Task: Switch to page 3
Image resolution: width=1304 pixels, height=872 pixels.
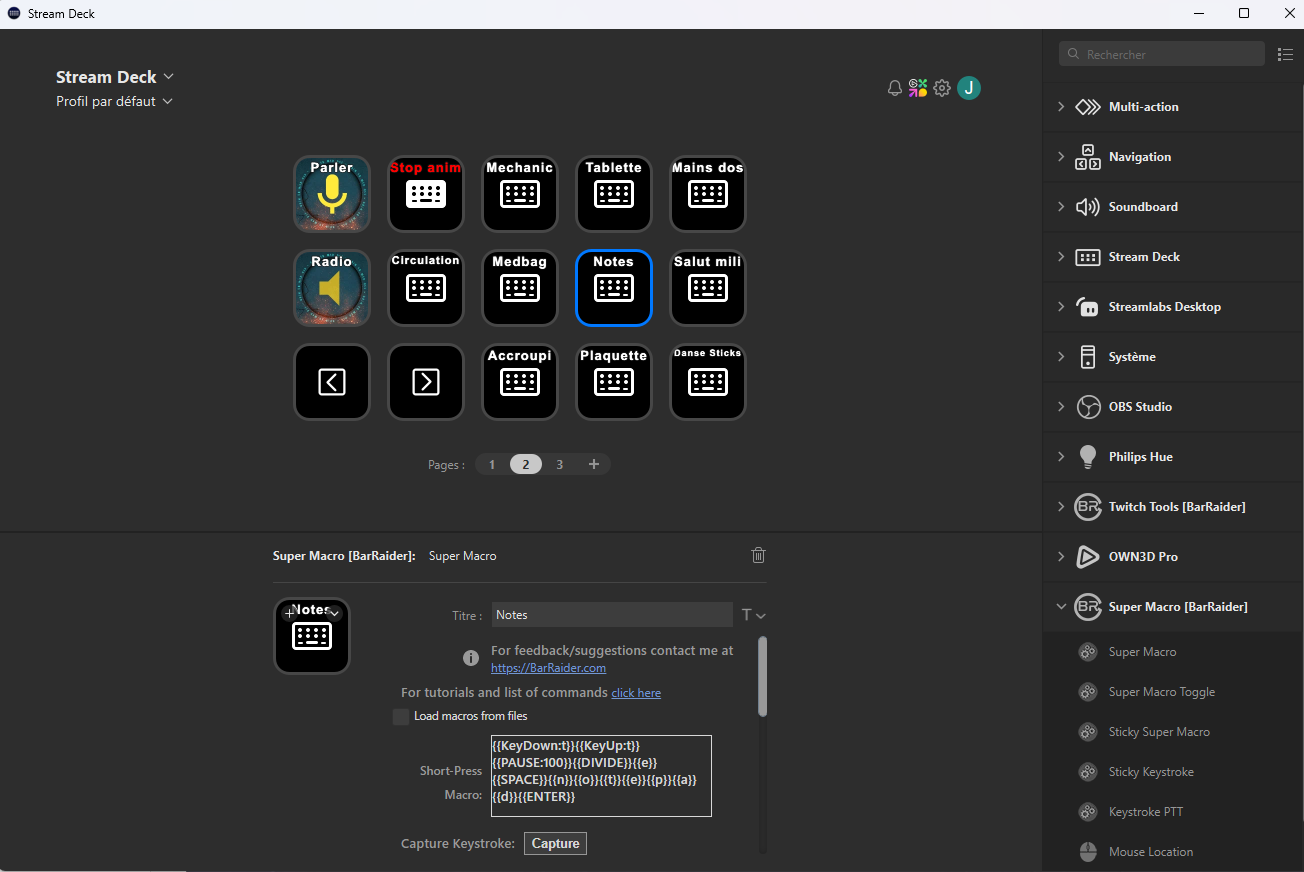Action: 560,464
